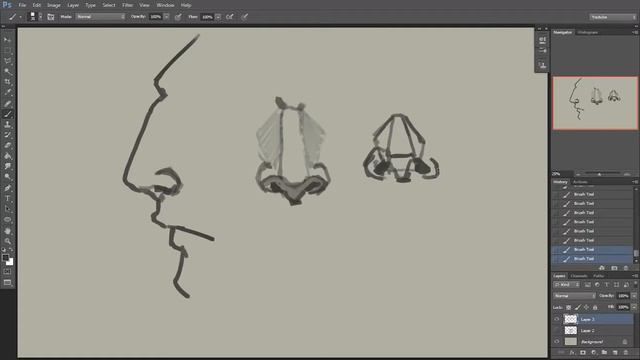Screen dimensions: 640x360
Task: Select the Pen tool
Action: click(x=7, y=188)
